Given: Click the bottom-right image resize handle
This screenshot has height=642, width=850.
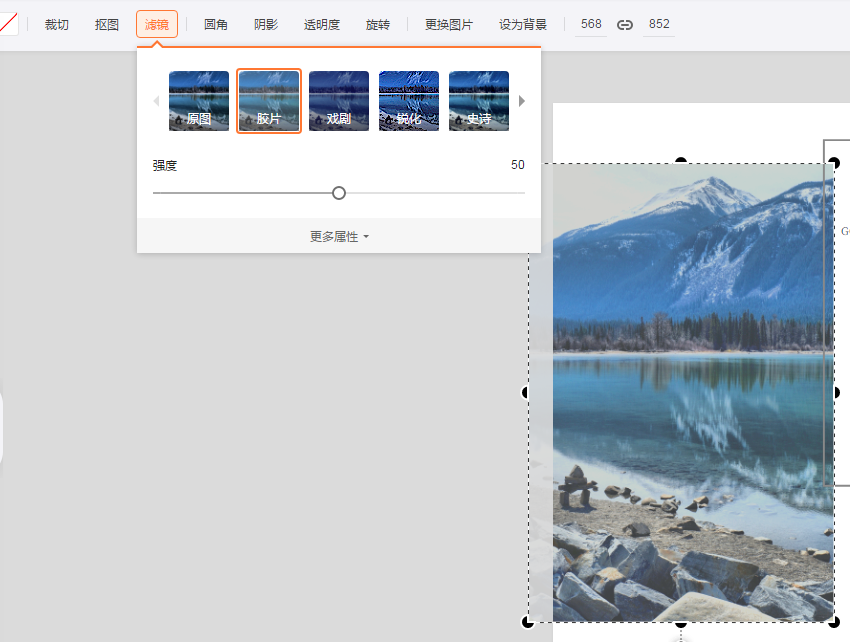Looking at the screenshot, I should coord(834,622).
